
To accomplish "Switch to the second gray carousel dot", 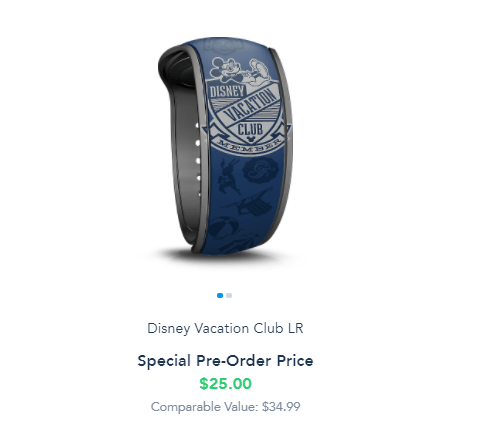I will 229,295.
